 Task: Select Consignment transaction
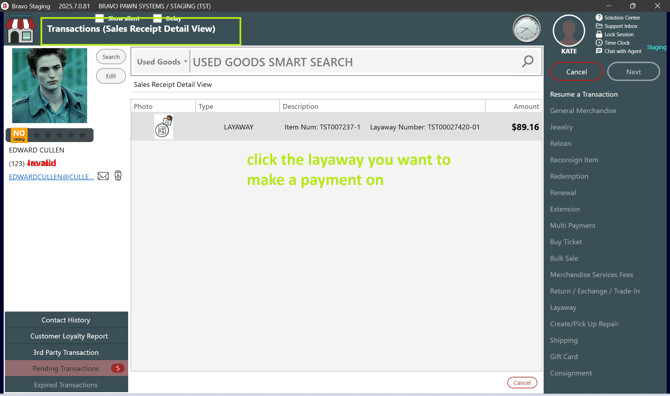coord(571,373)
